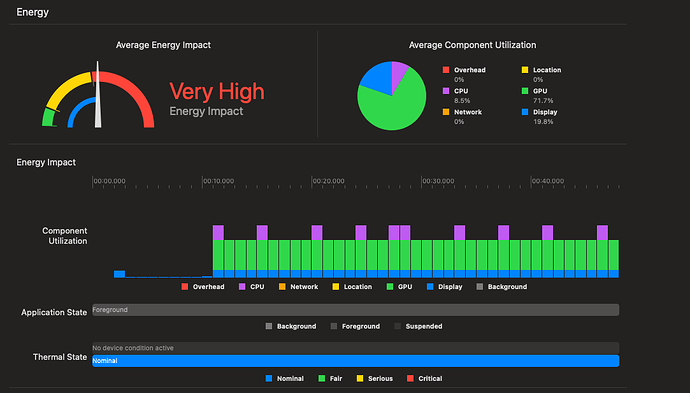Image resolution: width=690 pixels, height=393 pixels.
Task: Click the red Overhead swatch in pie legend
Action: (446, 70)
